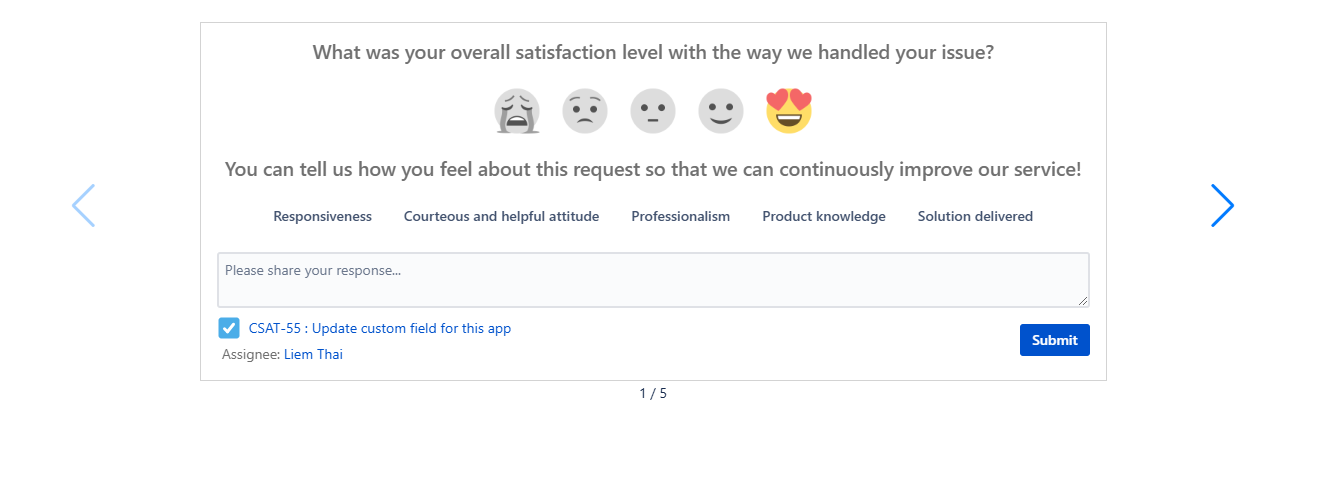
Task: Open assignee Liem Thai's profile
Action: 313,354
